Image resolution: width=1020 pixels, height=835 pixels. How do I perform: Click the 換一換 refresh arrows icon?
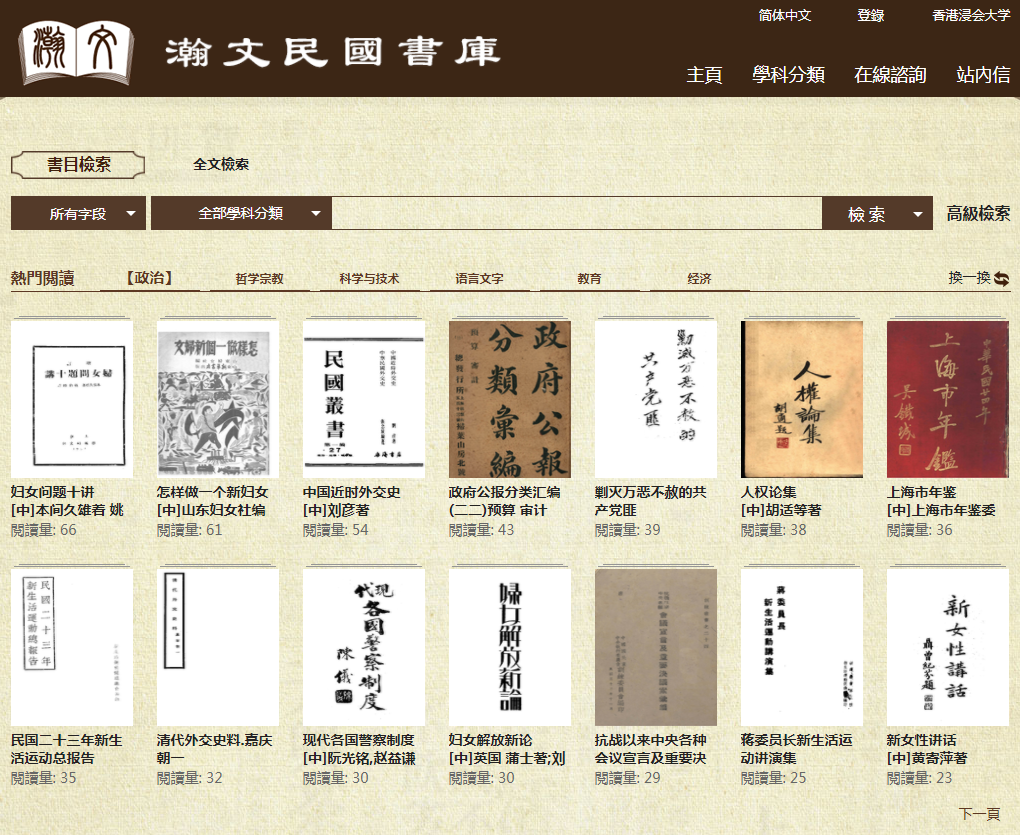(1001, 279)
